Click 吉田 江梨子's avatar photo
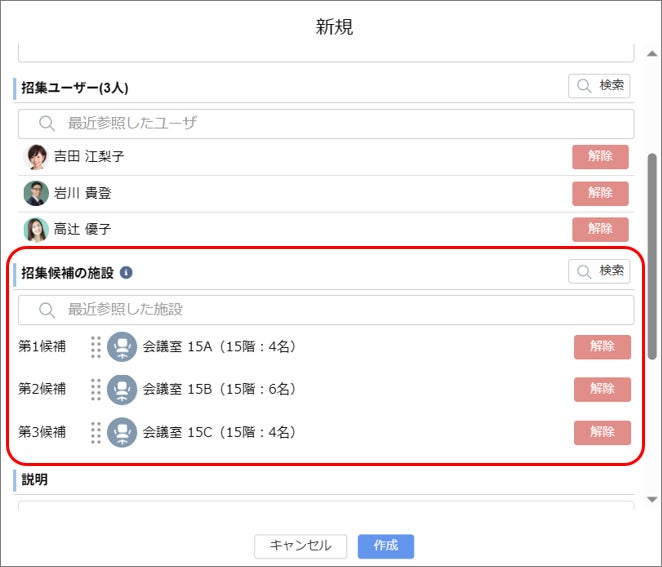The width and height of the screenshot is (662, 567). [36, 157]
